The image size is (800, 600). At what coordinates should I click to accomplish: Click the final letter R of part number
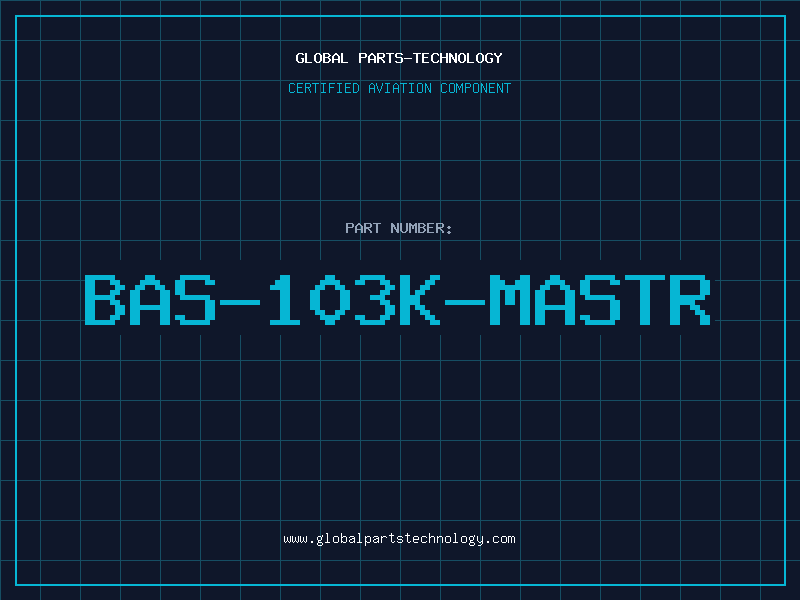(690, 300)
